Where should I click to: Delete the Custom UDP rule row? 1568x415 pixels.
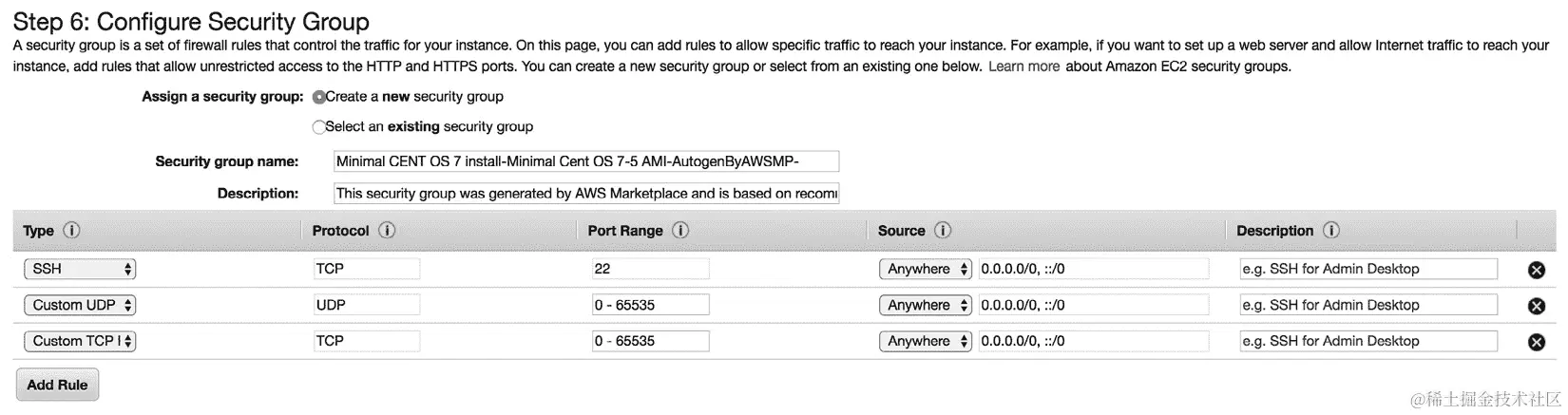(1536, 306)
